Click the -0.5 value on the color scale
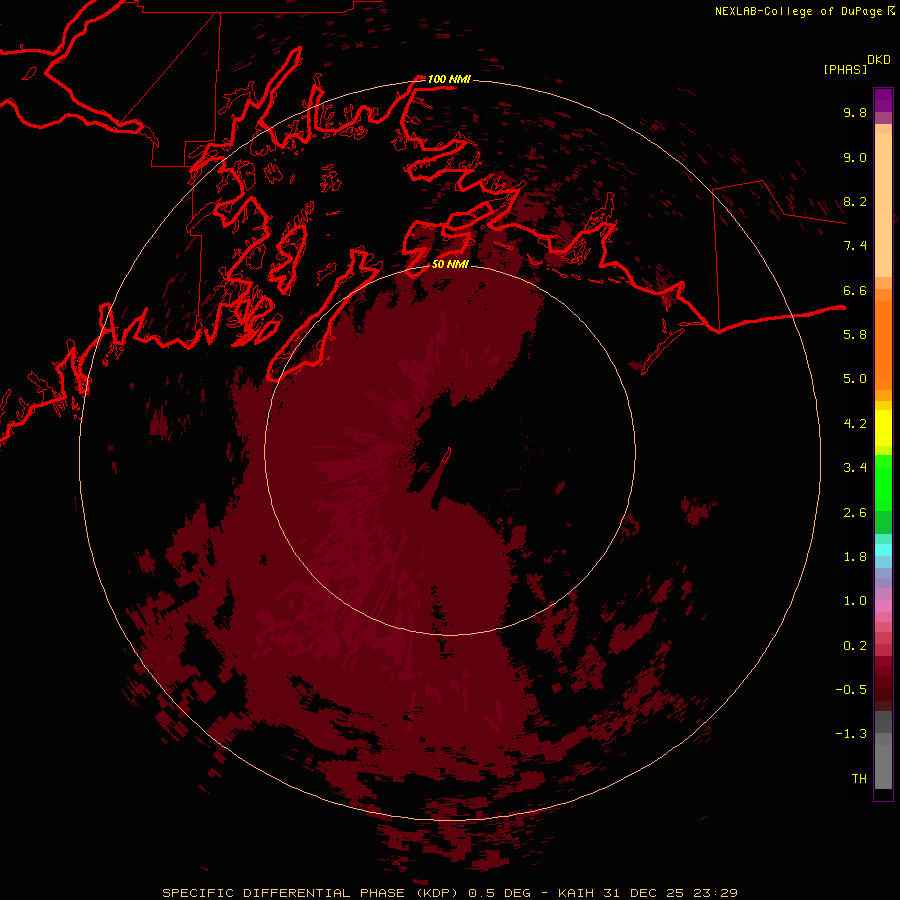 pyautogui.click(x=851, y=690)
